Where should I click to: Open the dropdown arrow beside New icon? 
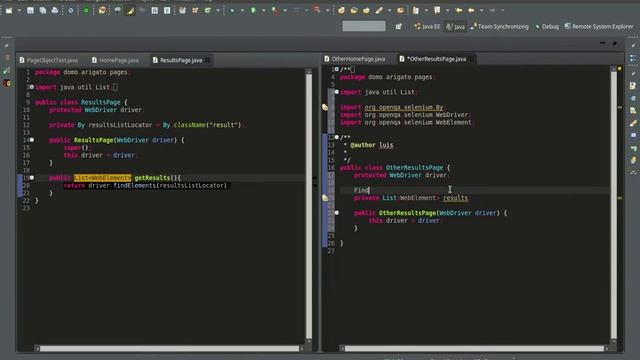[x=19, y=10]
